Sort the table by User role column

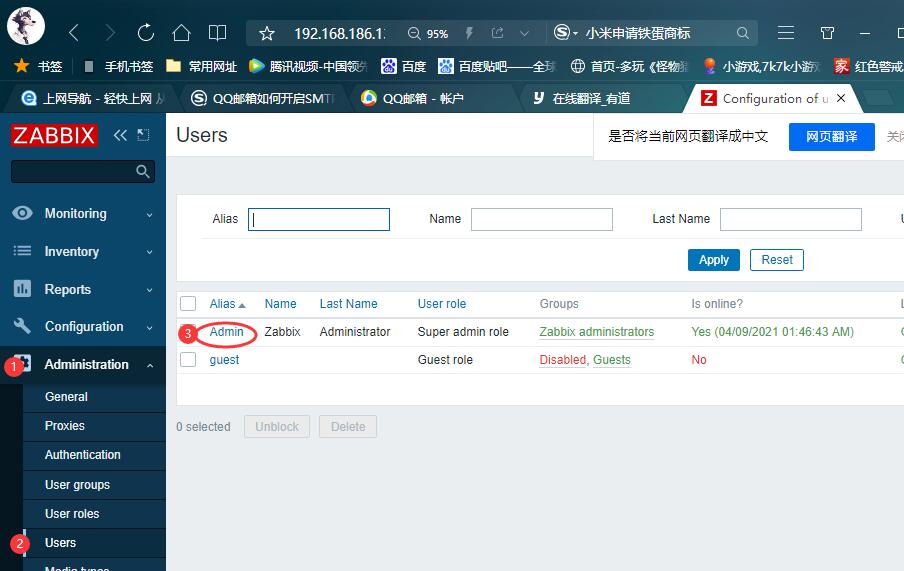coord(442,304)
